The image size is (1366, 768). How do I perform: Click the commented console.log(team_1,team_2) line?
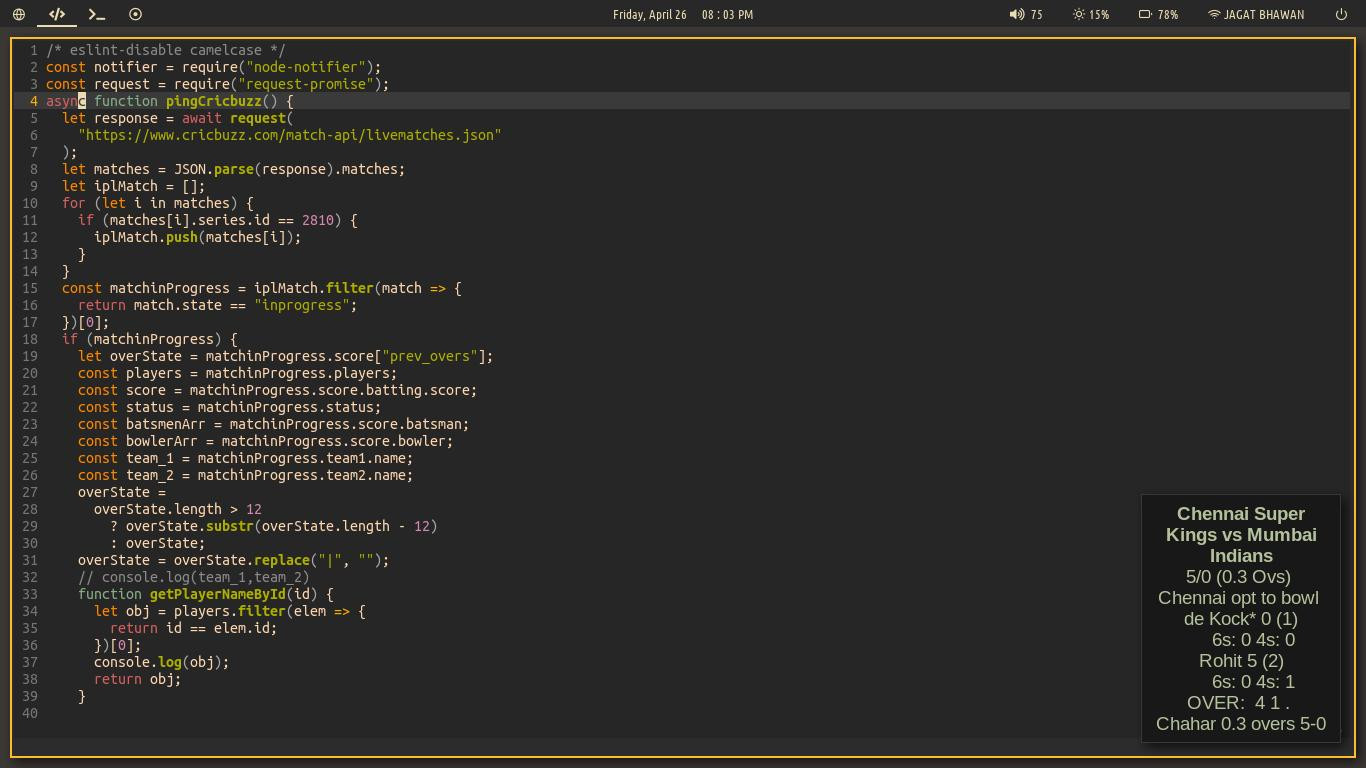tap(194, 577)
